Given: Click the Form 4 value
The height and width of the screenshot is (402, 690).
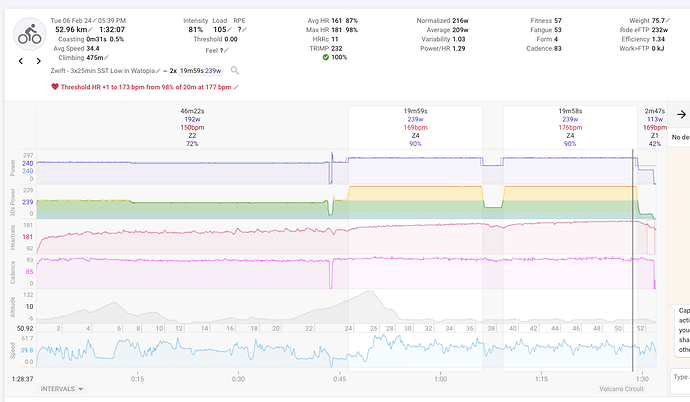Looking at the screenshot, I should (x=556, y=39).
